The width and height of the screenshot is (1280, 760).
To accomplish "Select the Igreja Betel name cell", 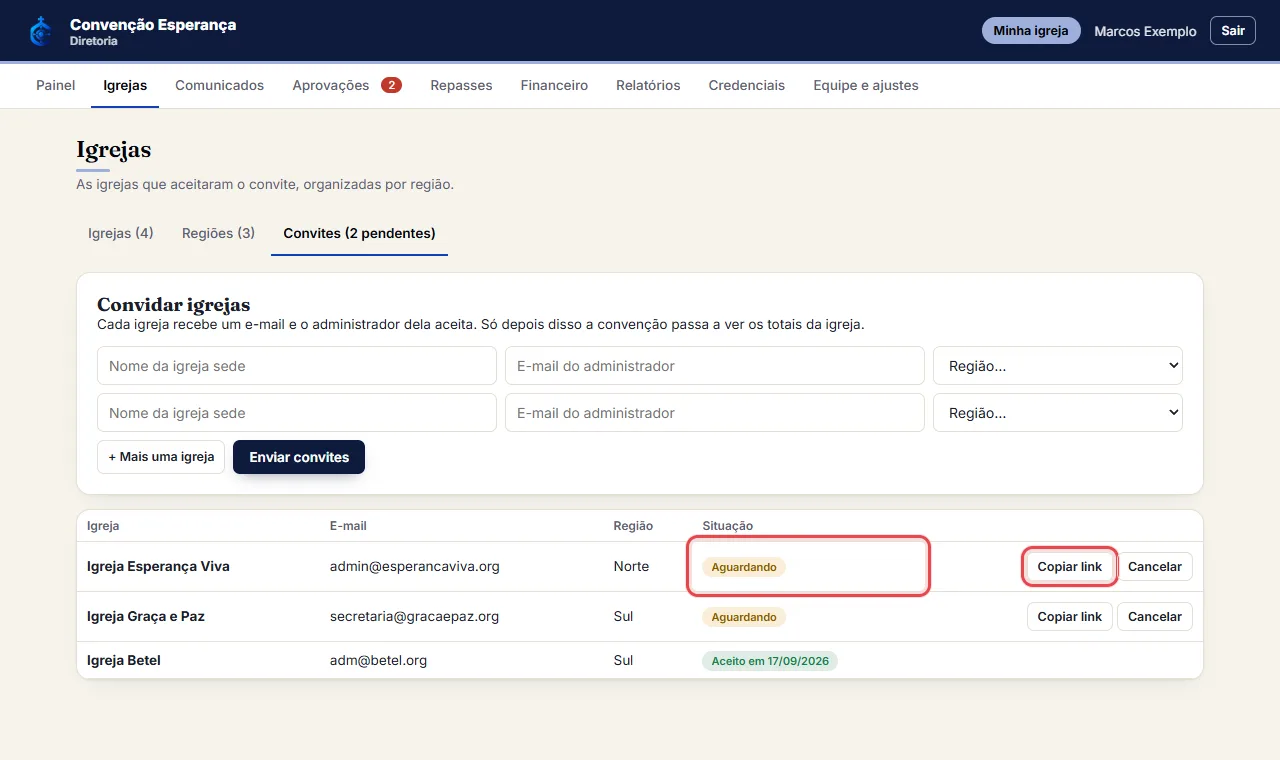I will 124,661.
